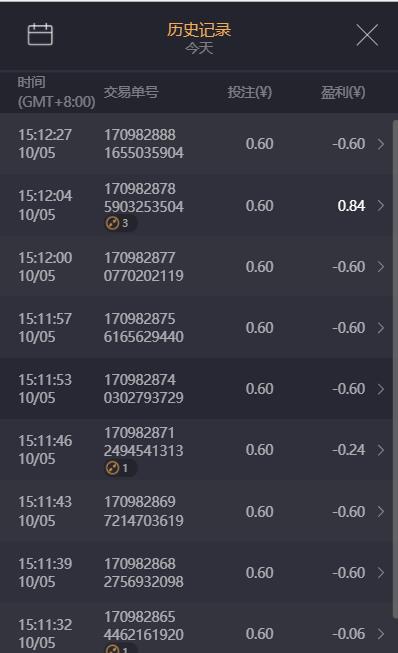Viewport: 398px width, 653px height.
Task: Expand details arrow for the 0.84 profit record
Action: tap(381, 205)
